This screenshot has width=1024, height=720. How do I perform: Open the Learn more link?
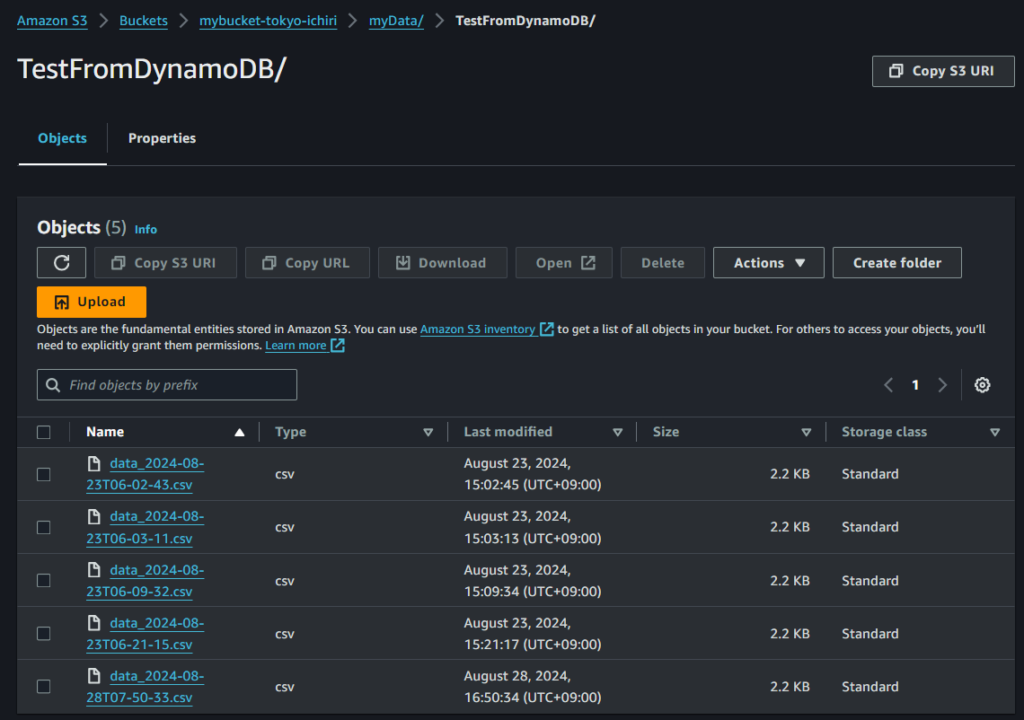(295, 346)
